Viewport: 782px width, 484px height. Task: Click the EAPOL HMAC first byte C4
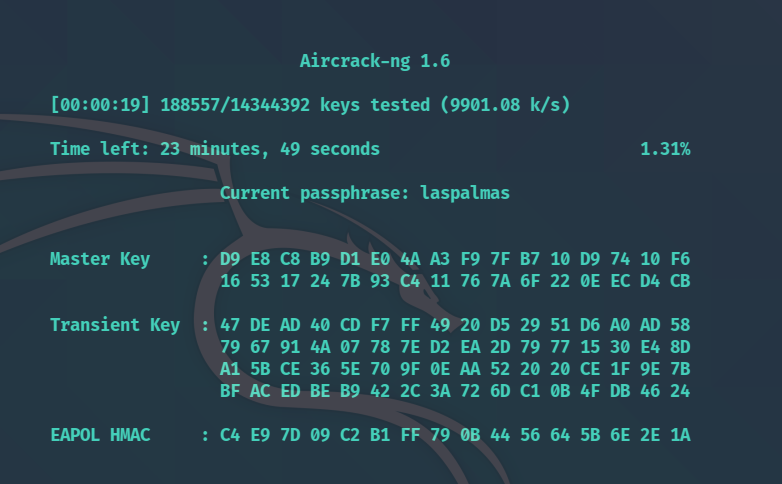230,435
